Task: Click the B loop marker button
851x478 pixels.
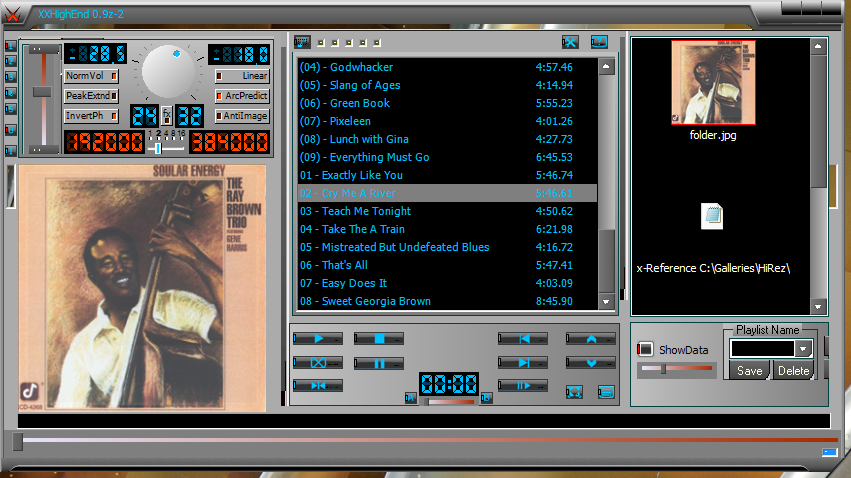Action: coord(486,398)
